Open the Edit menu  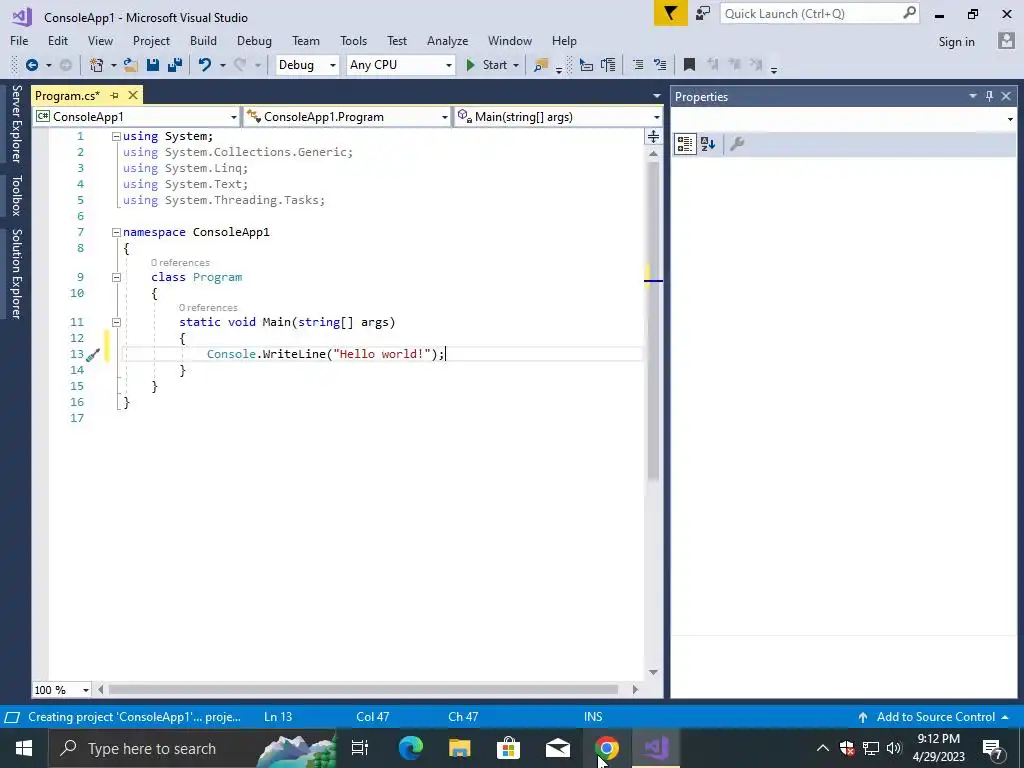pos(57,40)
